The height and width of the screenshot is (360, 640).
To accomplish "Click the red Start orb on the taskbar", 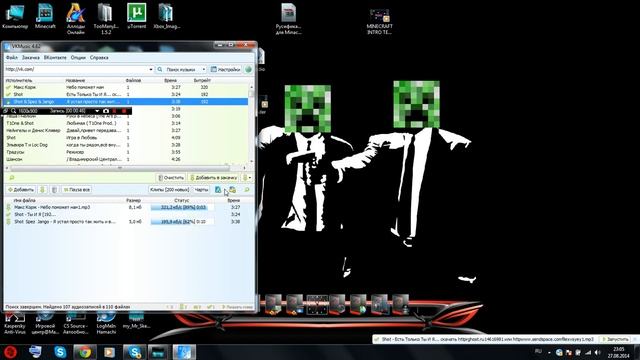I will coord(10,352).
